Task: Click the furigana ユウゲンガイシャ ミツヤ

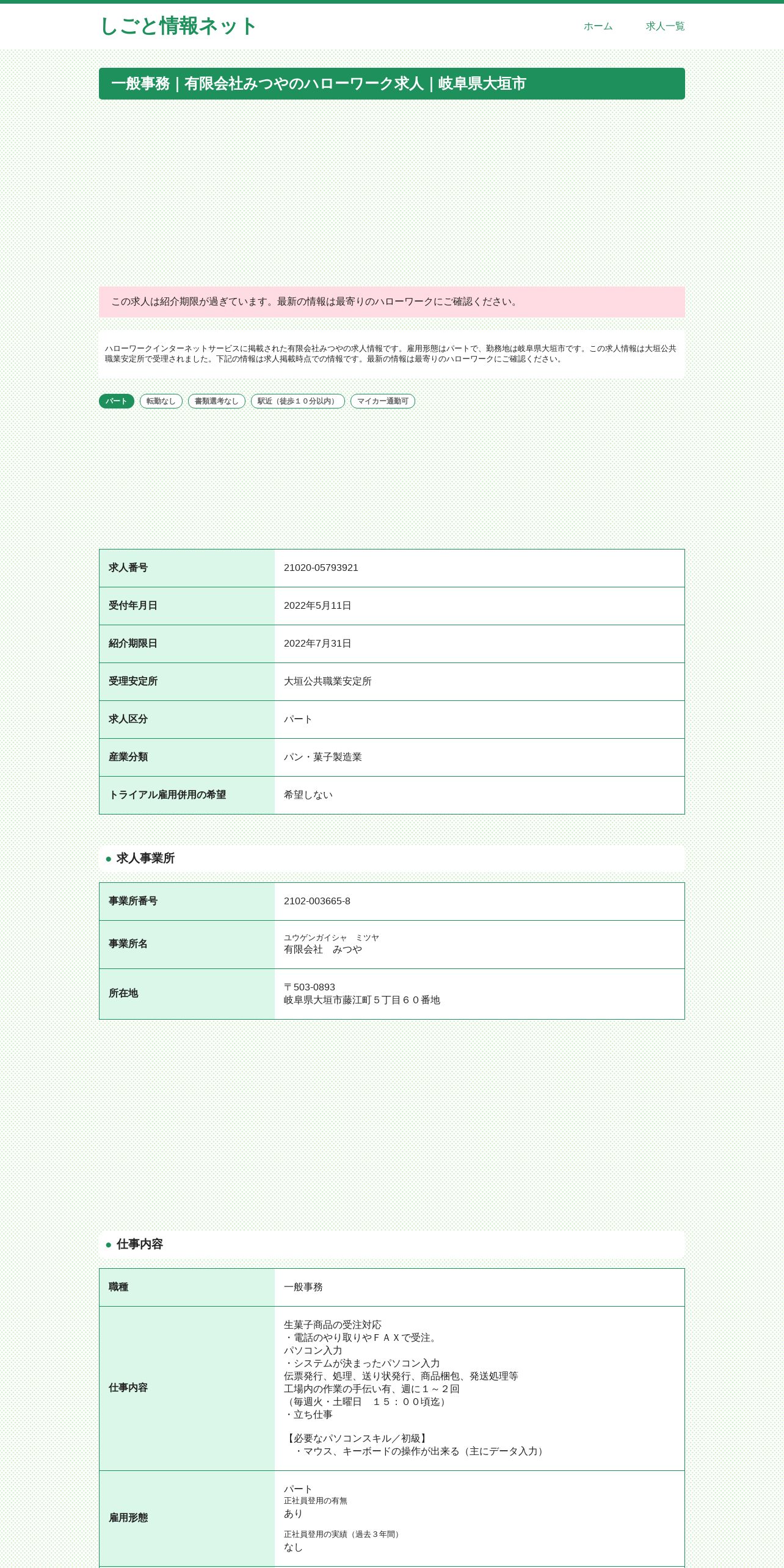Action: click(332, 938)
